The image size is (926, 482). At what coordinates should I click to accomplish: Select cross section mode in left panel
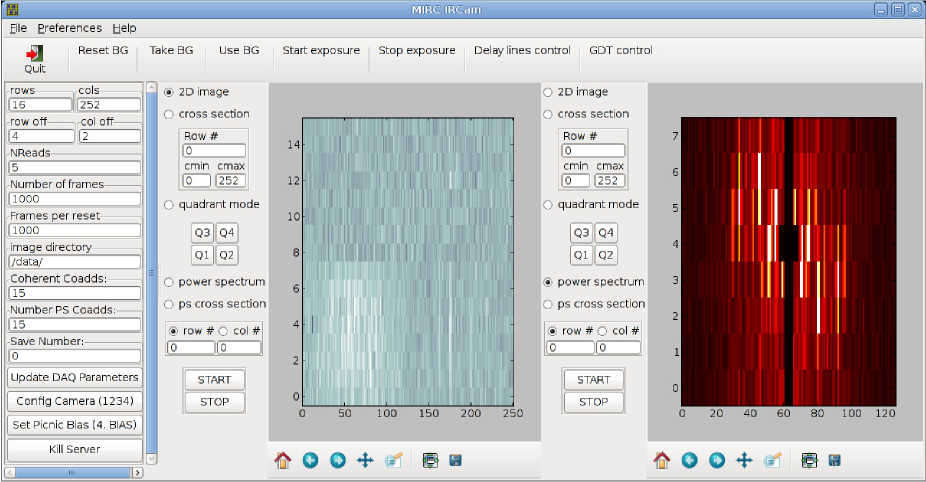click(169, 114)
